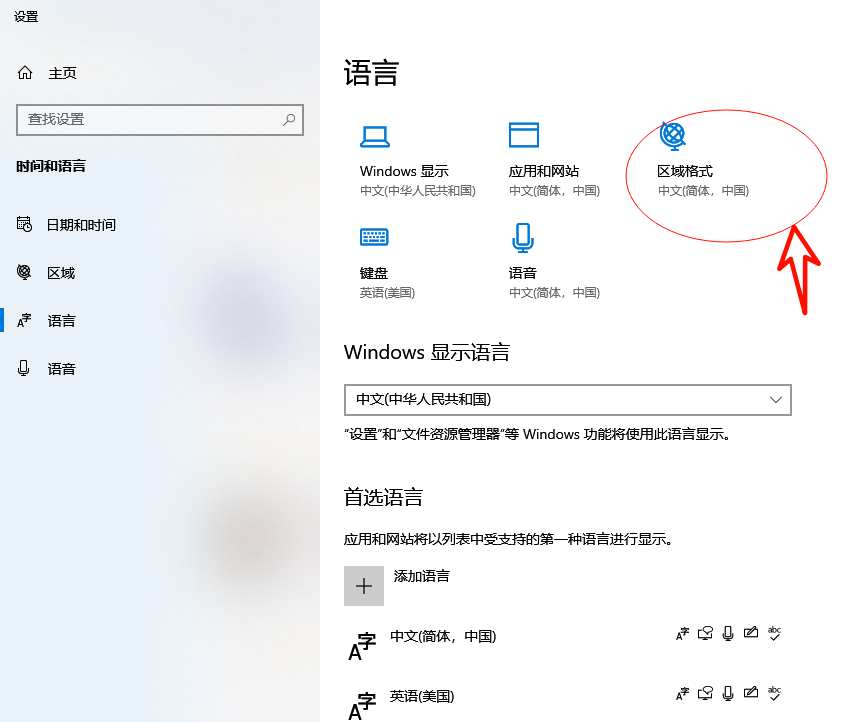Click spell check abc icon in 中文 row
The width and height of the screenshot is (860, 722).
click(774, 633)
